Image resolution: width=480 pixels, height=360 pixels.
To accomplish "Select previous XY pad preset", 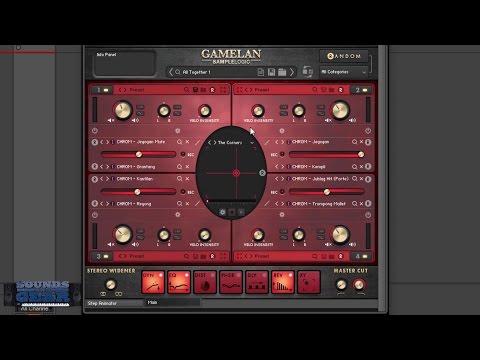I will [210, 142].
